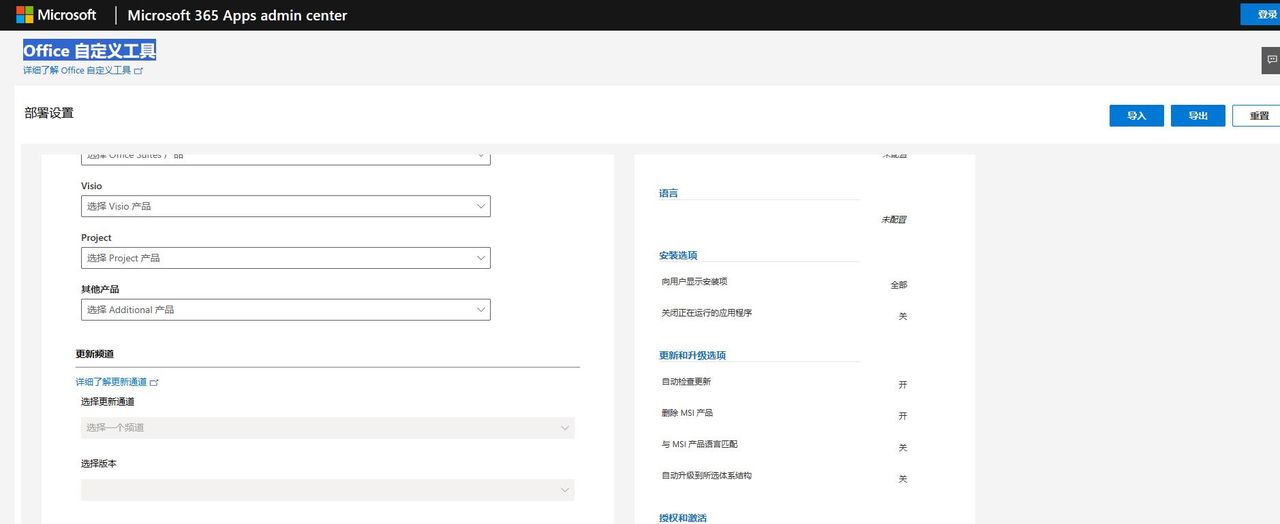Image resolution: width=1280 pixels, height=524 pixels.
Task: Jump to 语言 section in summary
Action: point(668,193)
